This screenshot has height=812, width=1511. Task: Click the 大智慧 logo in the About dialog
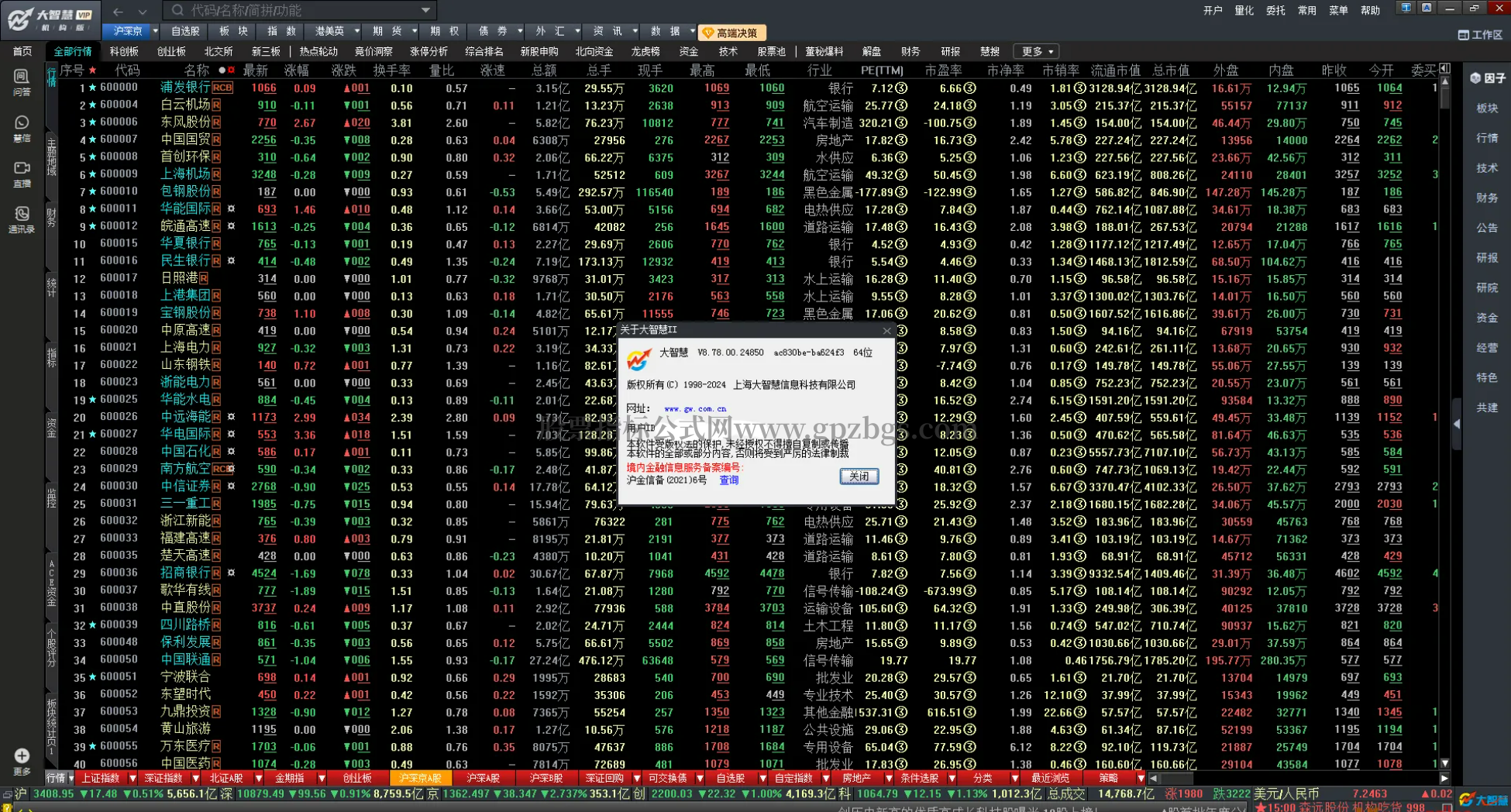pos(638,359)
